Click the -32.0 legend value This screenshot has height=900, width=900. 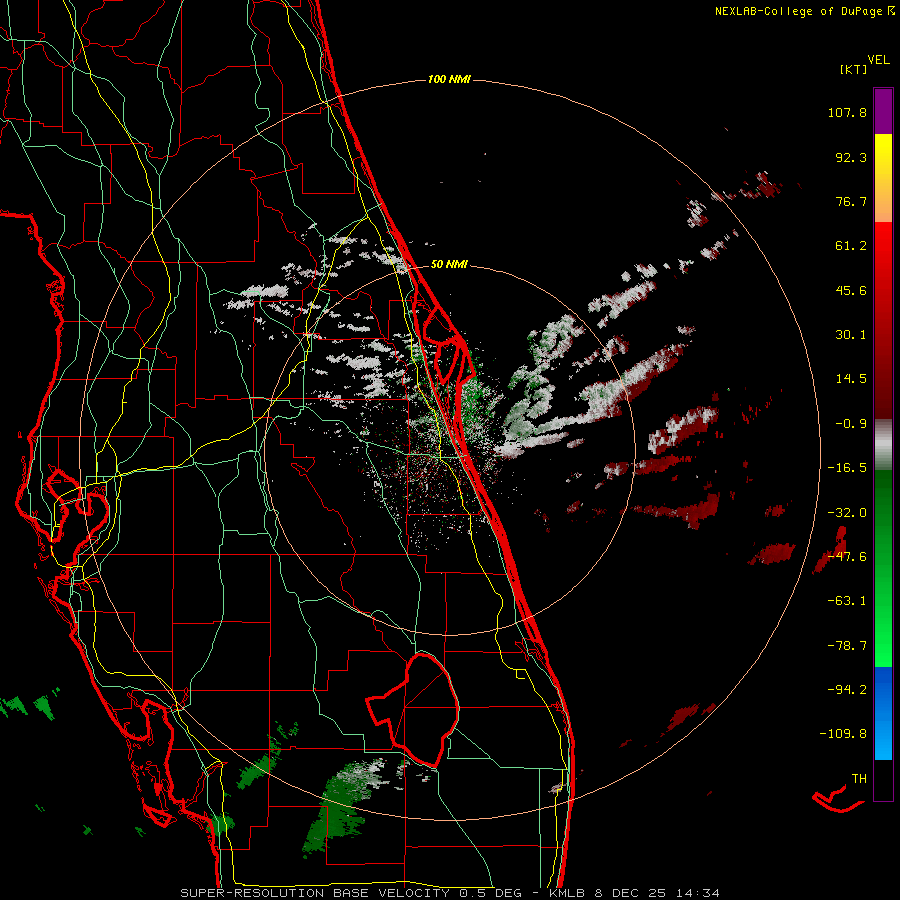847,513
